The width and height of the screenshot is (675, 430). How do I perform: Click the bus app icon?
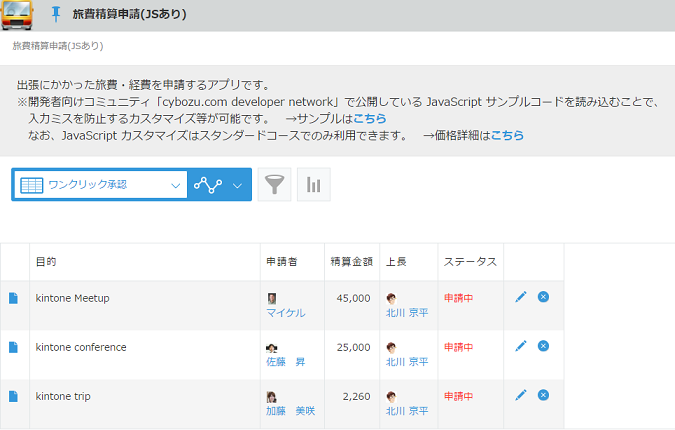17,15
